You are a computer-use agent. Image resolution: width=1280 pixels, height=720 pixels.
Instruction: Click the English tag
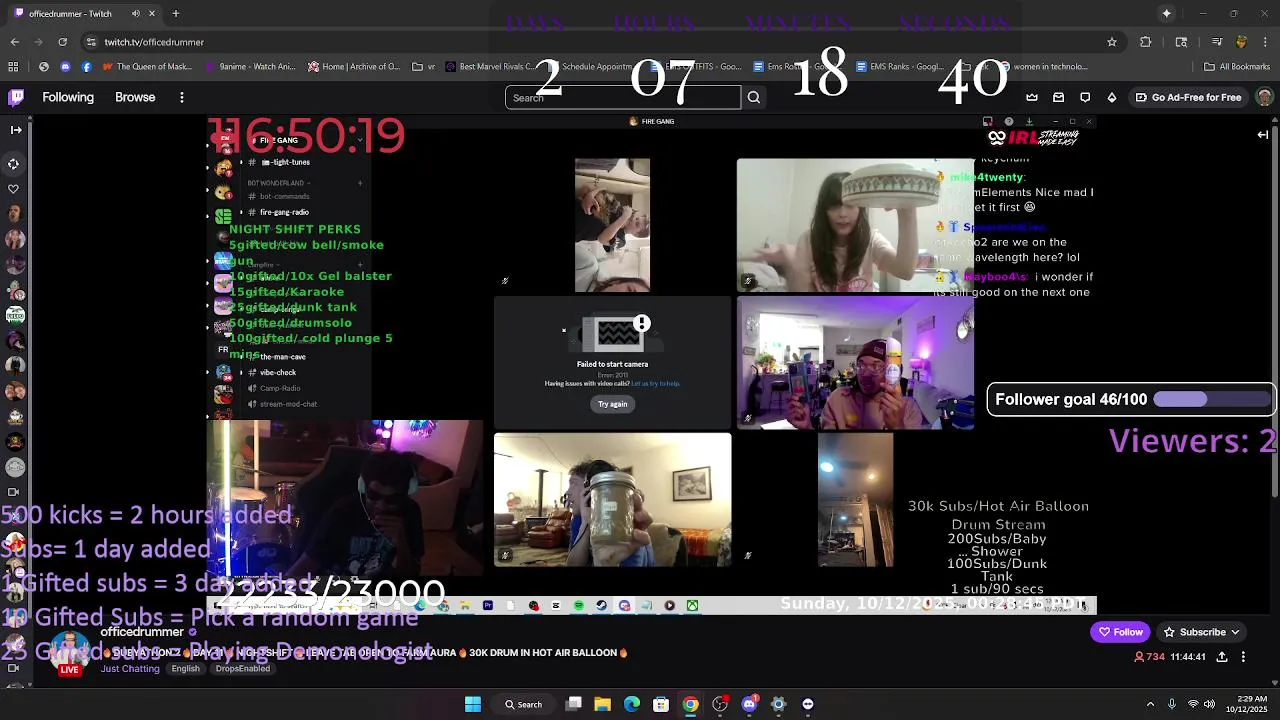coord(185,668)
